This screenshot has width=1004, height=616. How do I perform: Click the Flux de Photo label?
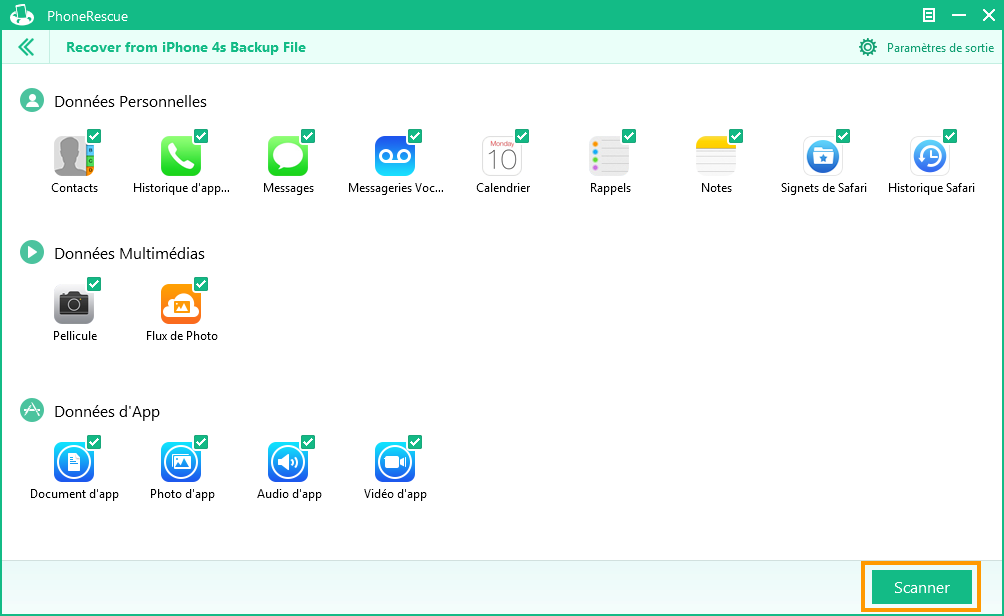point(182,336)
